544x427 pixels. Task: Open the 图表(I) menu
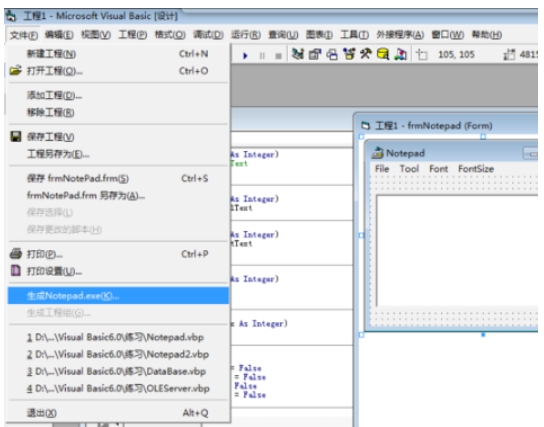(319, 35)
